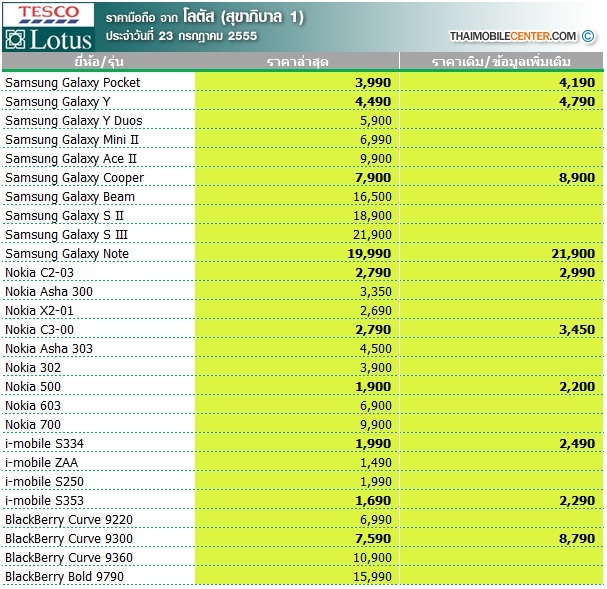Select the i-mobile ZAA name
Viewport: 607px width, 589px height.
click(41, 462)
